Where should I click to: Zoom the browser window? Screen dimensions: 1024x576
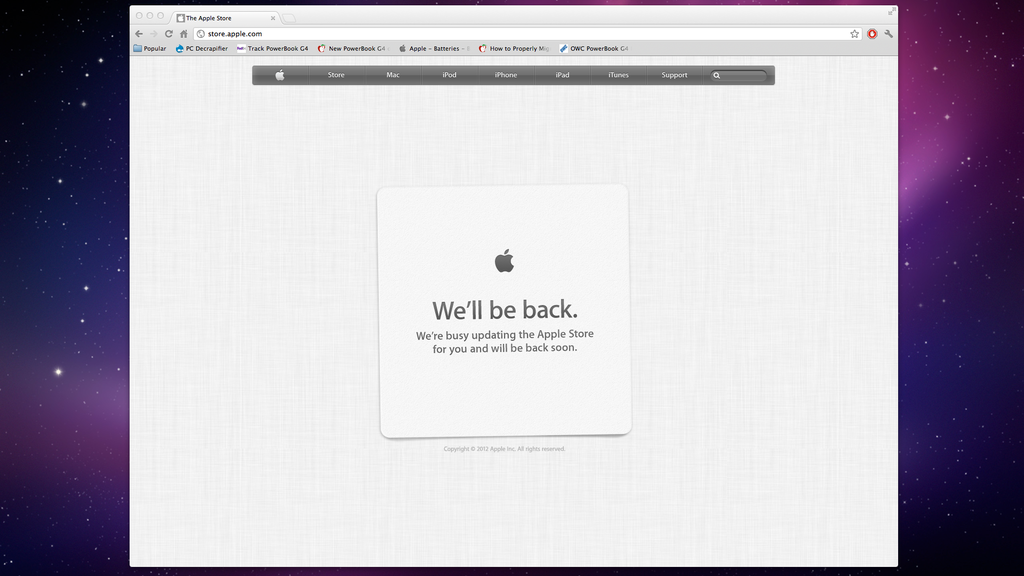pos(160,16)
